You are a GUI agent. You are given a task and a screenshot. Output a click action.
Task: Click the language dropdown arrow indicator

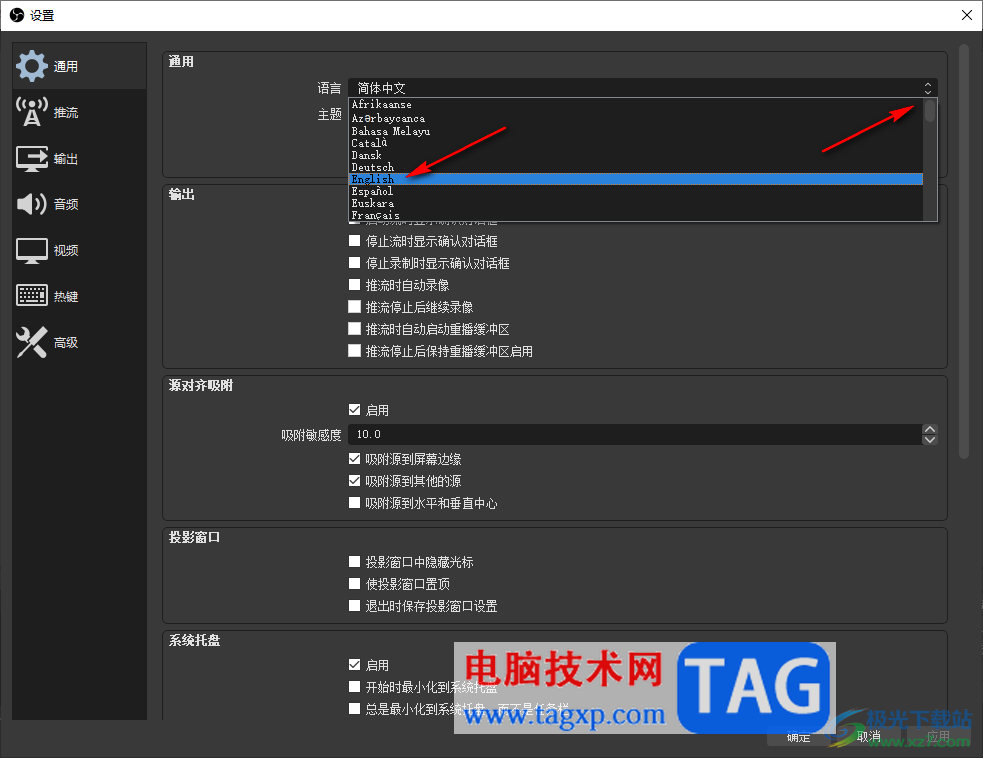click(x=928, y=88)
